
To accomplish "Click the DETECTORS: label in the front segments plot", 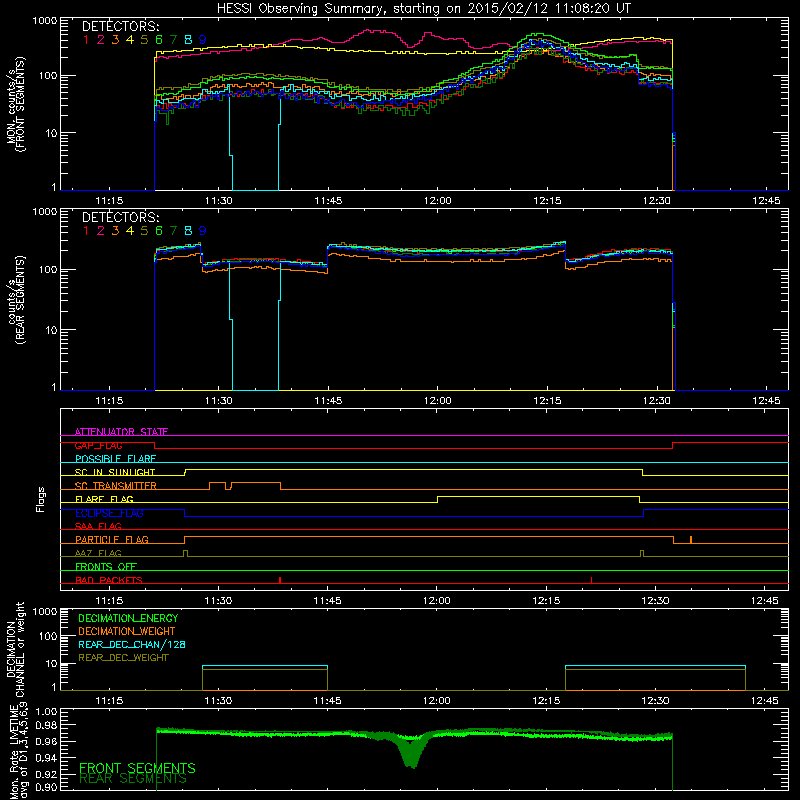I will [121, 27].
